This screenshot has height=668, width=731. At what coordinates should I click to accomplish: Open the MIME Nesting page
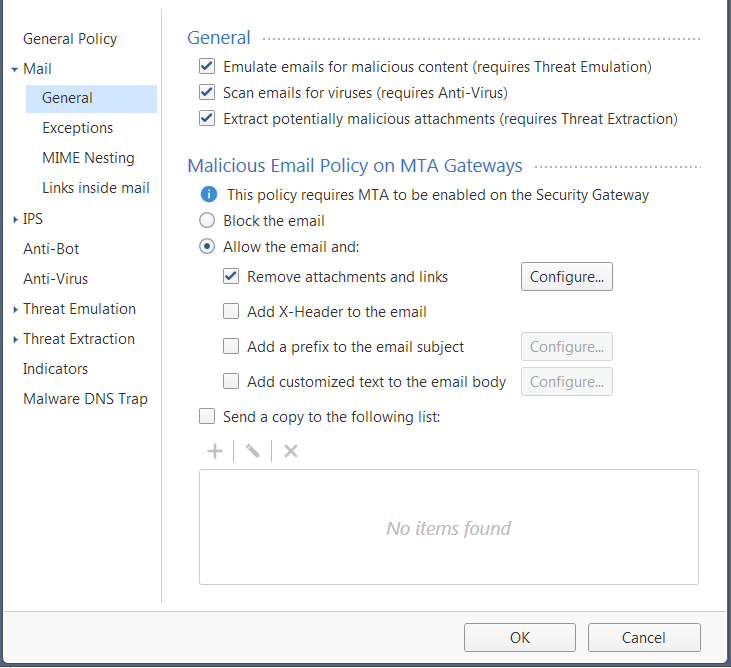point(88,158)
